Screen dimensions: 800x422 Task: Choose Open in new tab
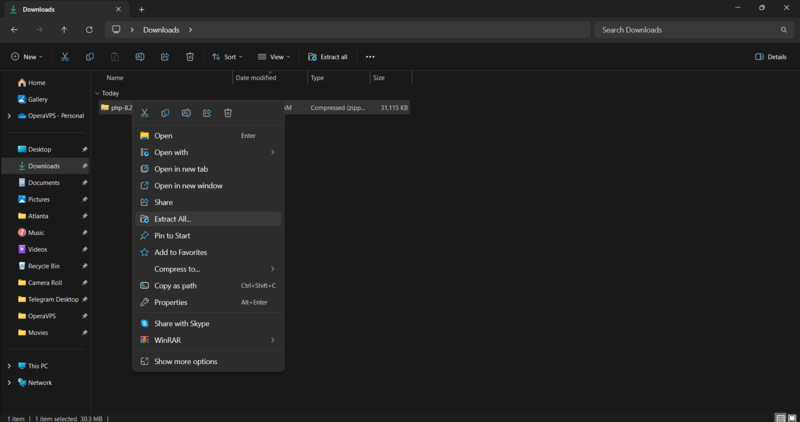pyautogui.click(x=208, y=169)
